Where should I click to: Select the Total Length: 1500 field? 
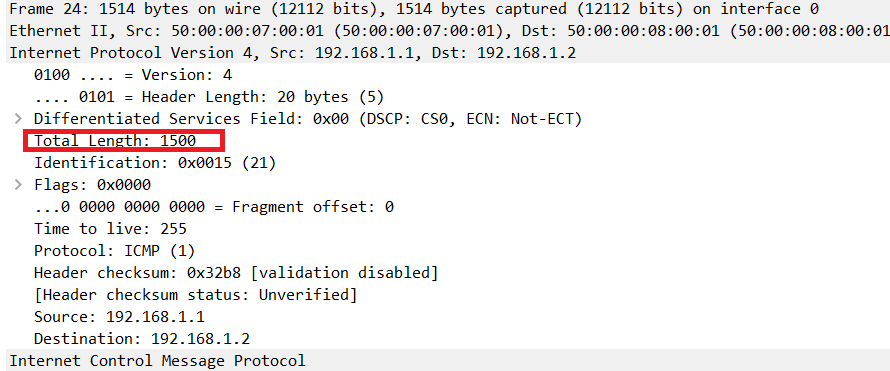point(115,141)
